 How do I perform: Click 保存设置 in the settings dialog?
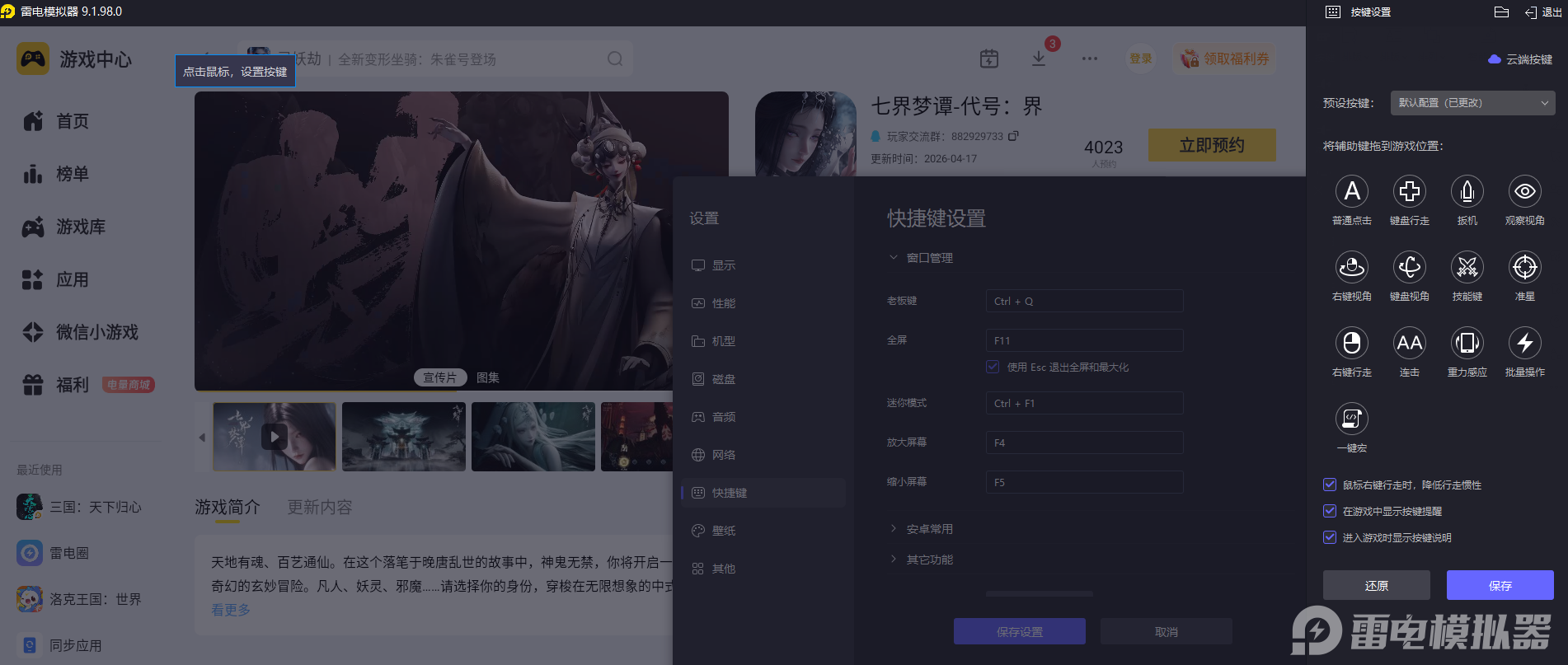click(x=1020, y=631)
